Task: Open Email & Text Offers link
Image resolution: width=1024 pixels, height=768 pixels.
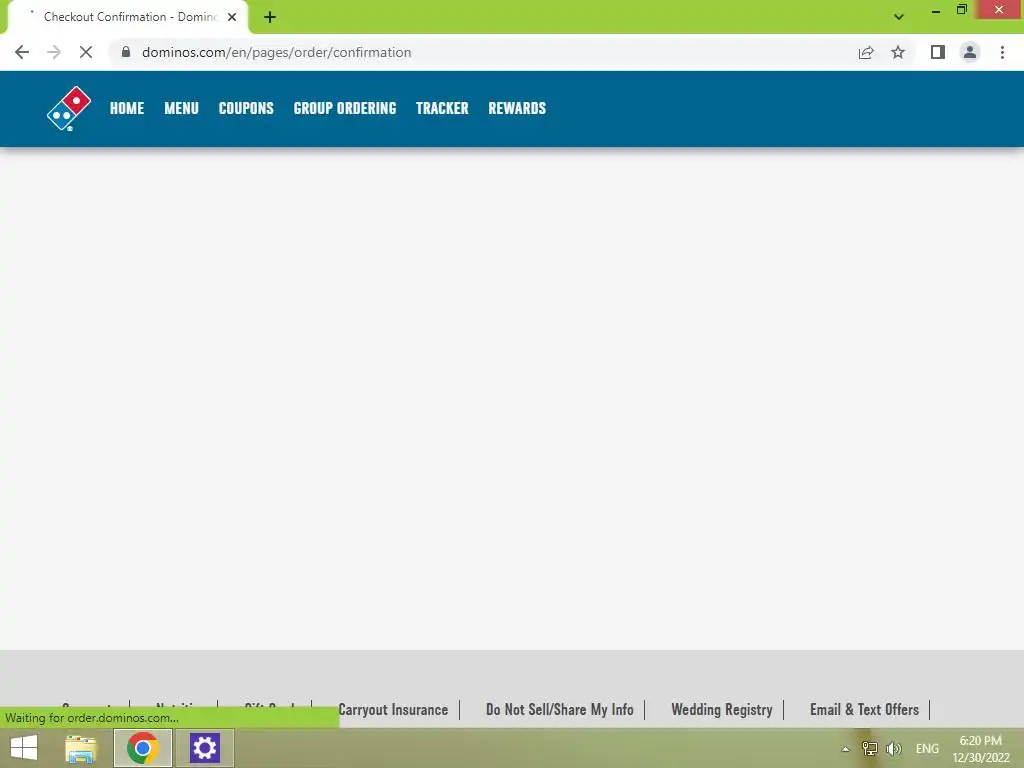Action: point(864,709)
